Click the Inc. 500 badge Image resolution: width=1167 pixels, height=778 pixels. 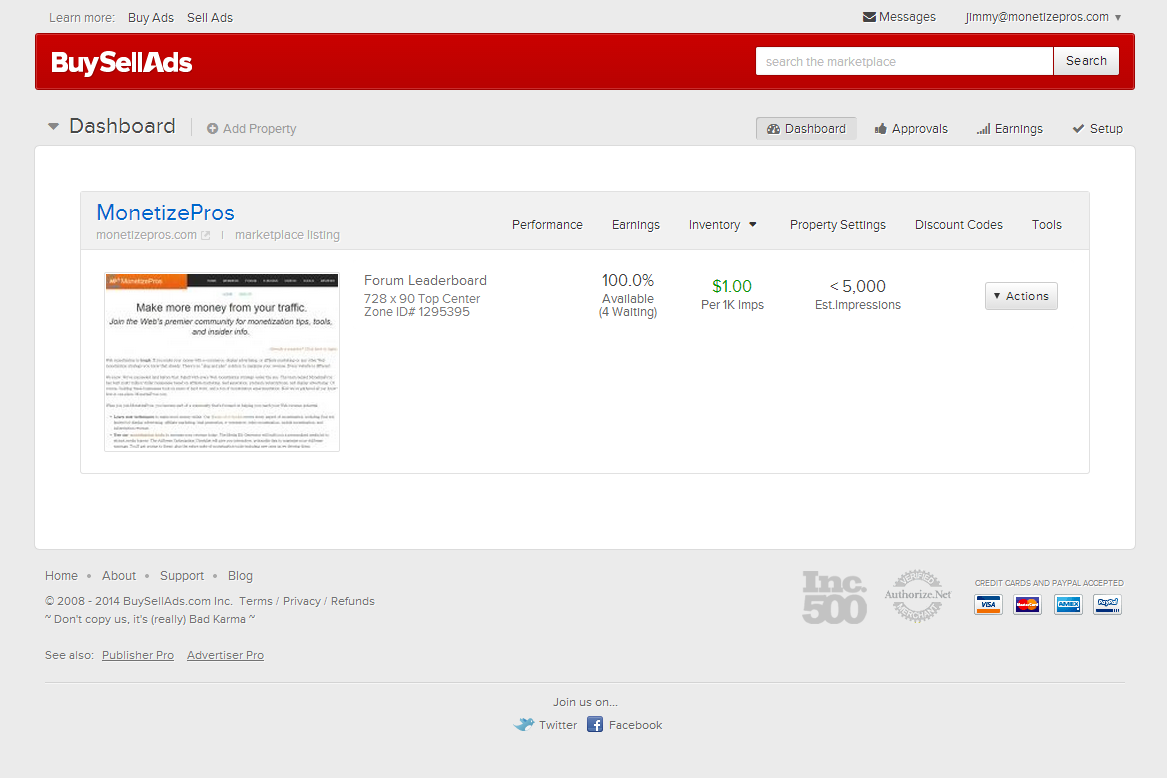[834, 597]
